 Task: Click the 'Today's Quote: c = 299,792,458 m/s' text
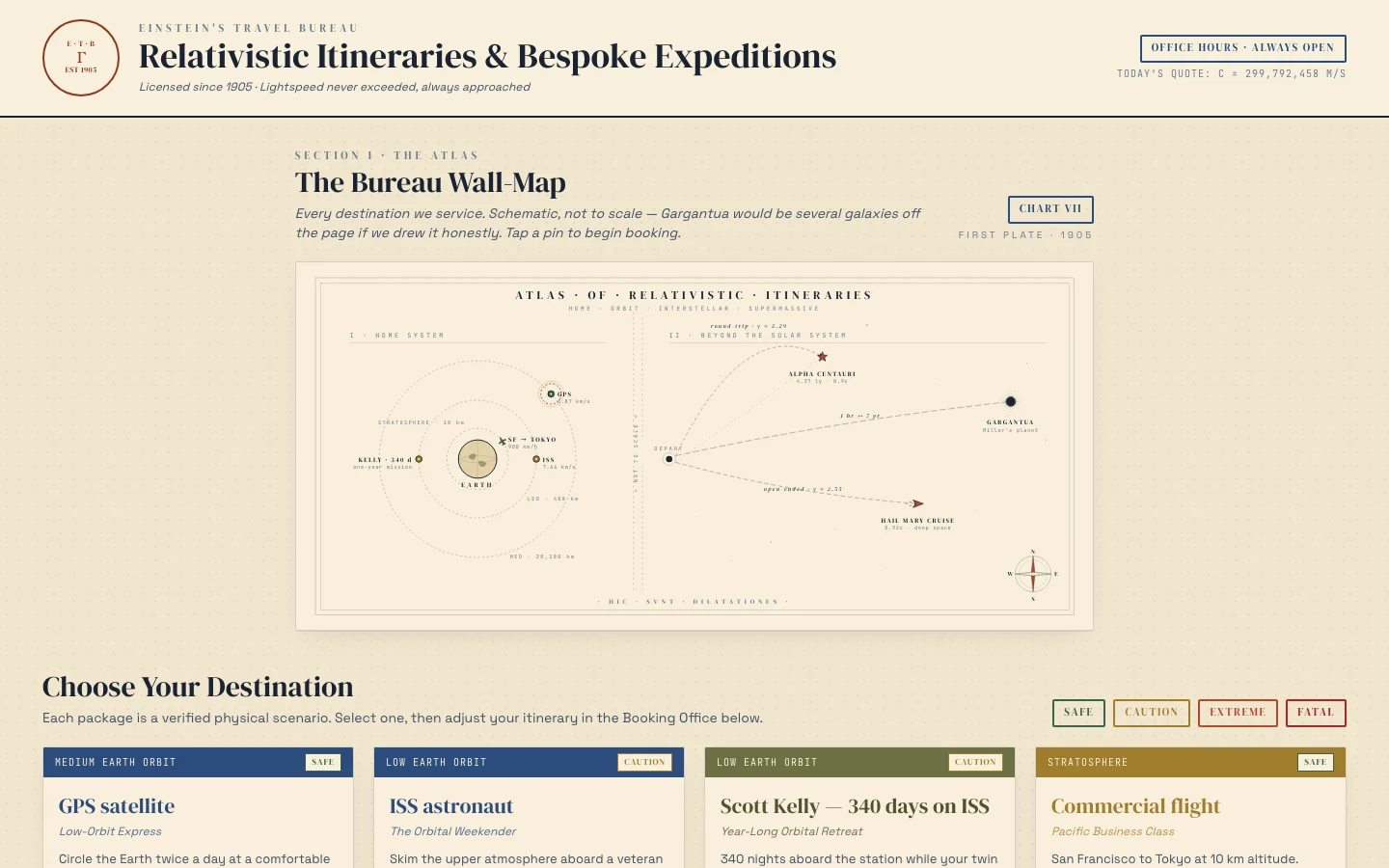pos(1232,73)
